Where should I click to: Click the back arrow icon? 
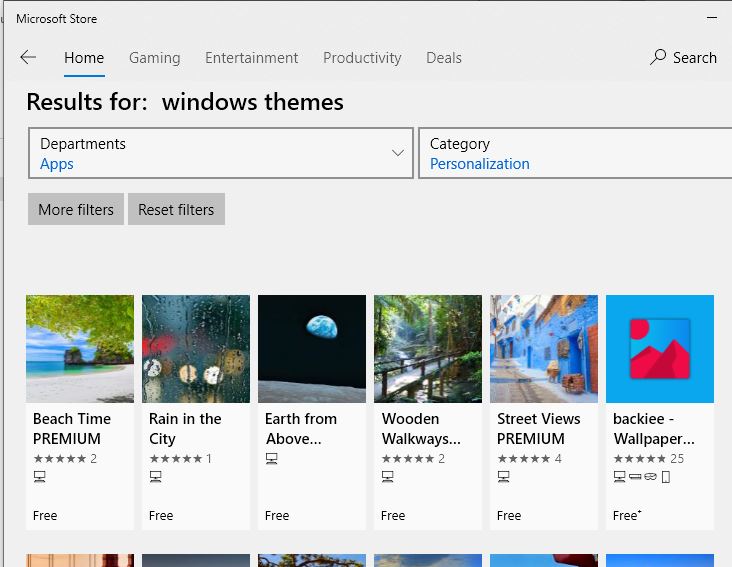tap(28, 58)
